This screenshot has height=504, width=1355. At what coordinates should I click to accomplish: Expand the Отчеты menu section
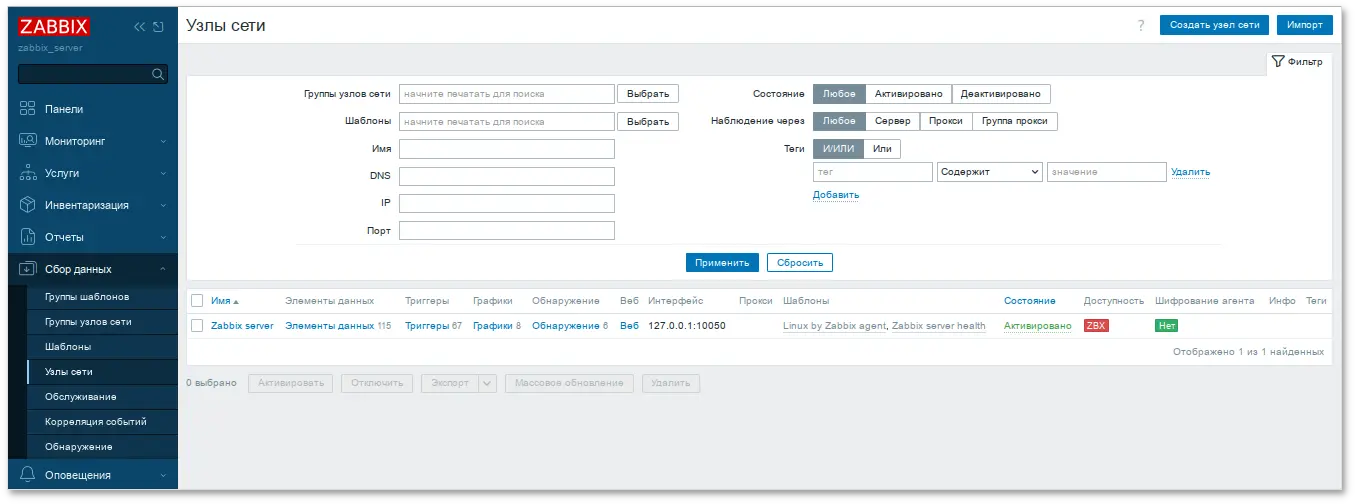[163, 237]
